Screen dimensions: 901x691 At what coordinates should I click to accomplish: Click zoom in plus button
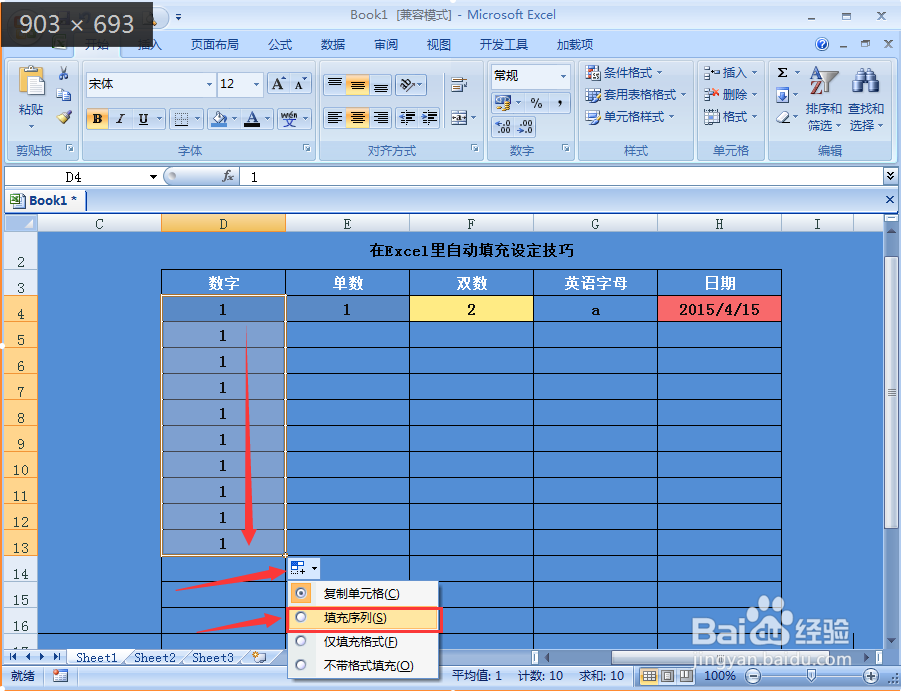[x=871, y=676]
